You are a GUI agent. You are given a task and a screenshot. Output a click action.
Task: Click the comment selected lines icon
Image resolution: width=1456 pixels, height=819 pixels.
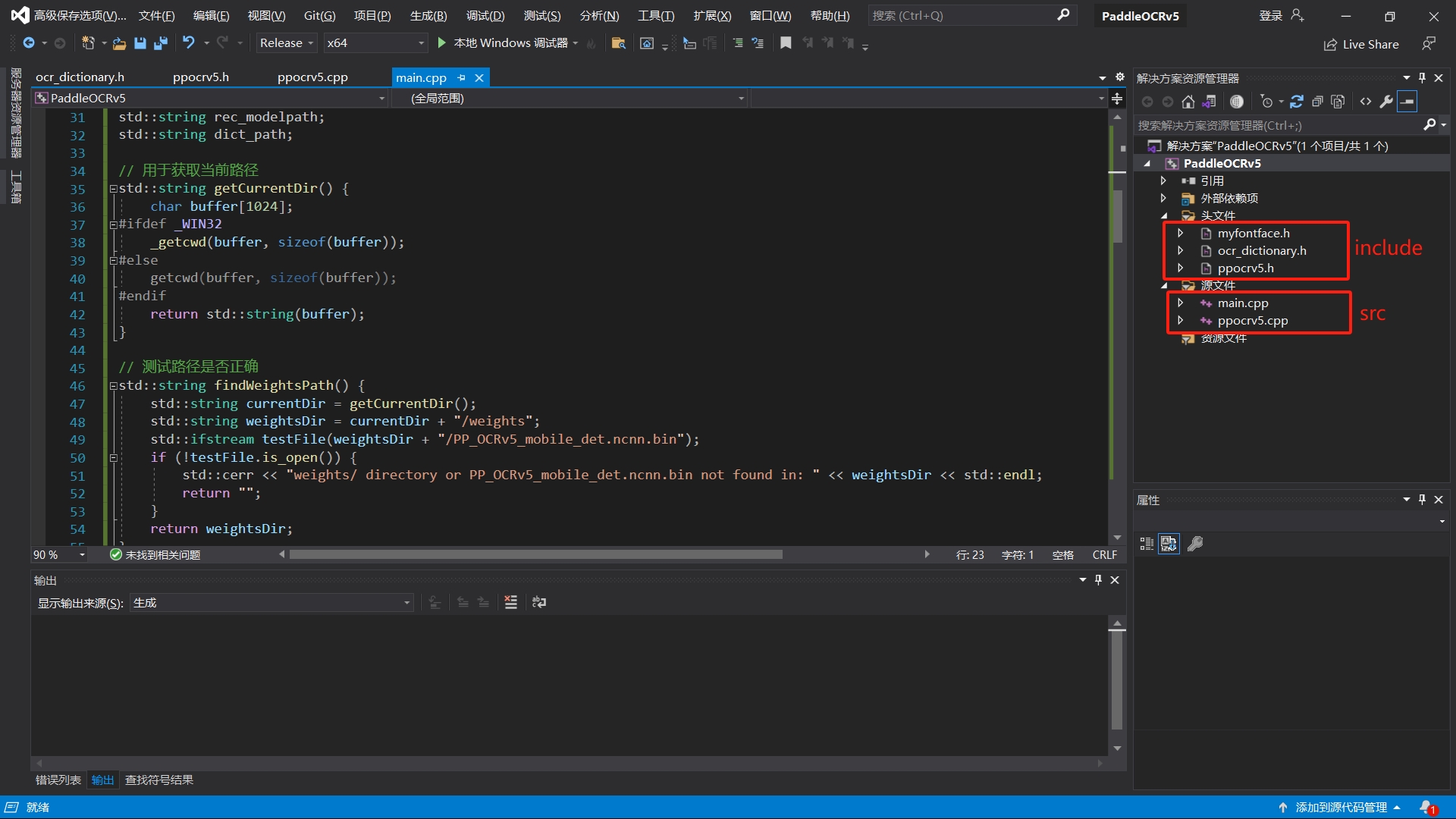pos(738,43)
